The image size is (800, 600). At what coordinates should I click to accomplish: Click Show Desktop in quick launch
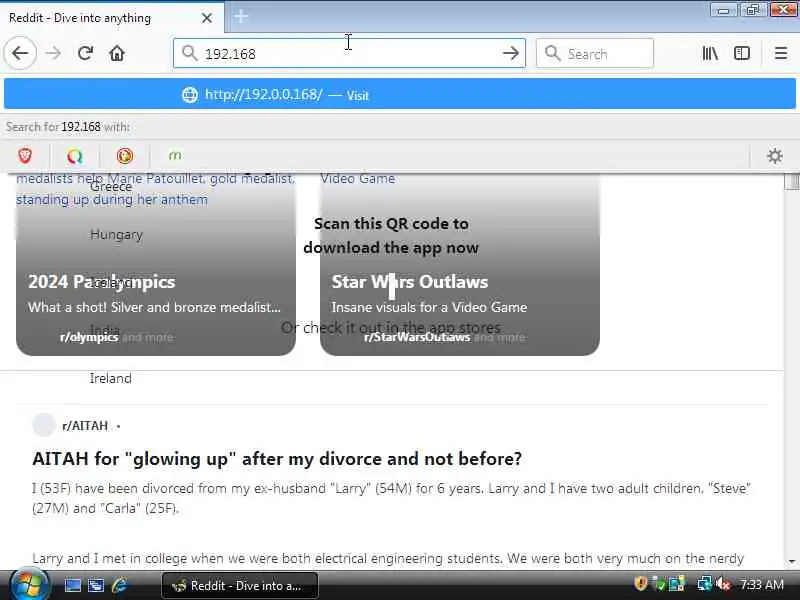[x=72, y=585]
